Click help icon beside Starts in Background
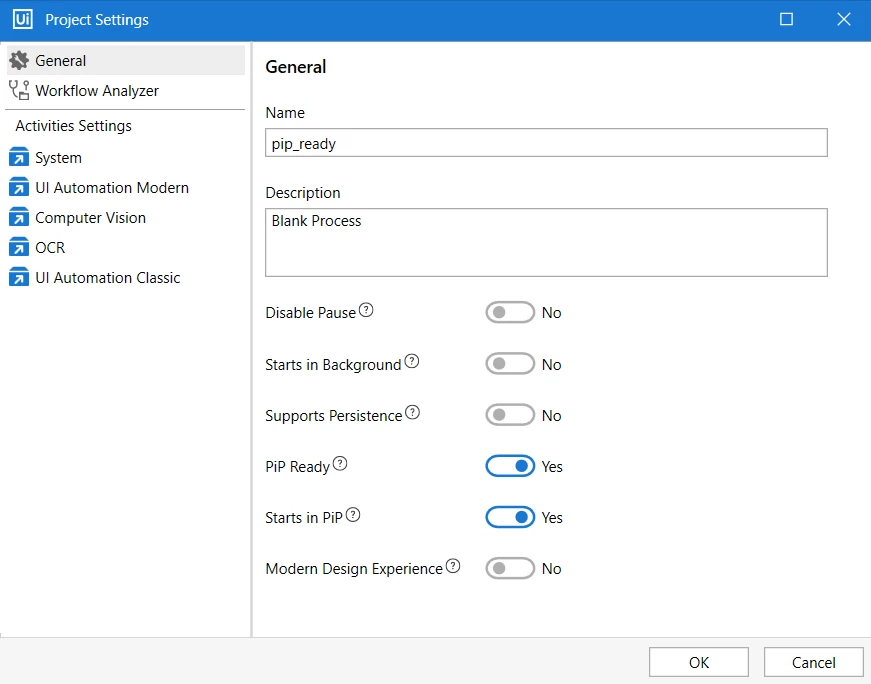This screenshot has width=871, height=684. coord(412,361)
